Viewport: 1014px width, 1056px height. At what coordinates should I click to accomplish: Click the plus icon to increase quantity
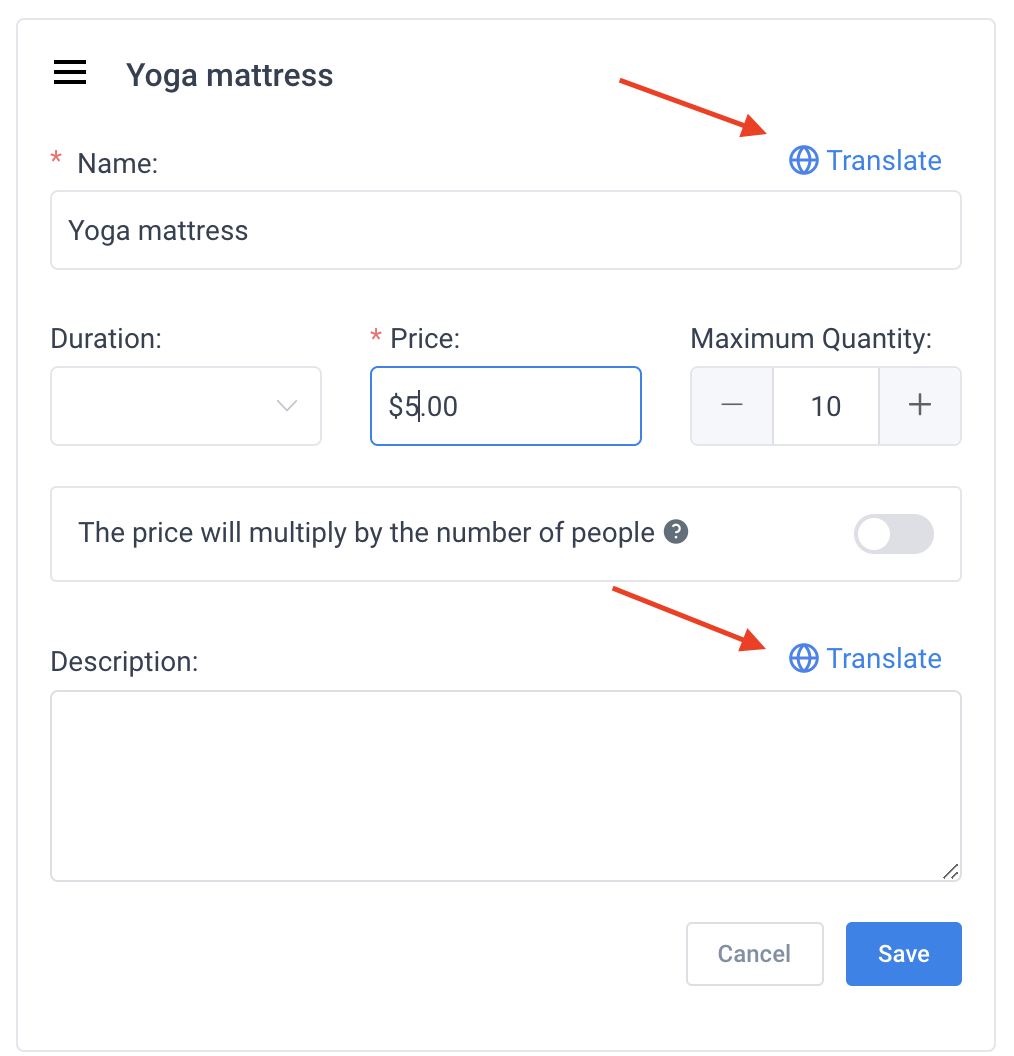tap(919, 405)
